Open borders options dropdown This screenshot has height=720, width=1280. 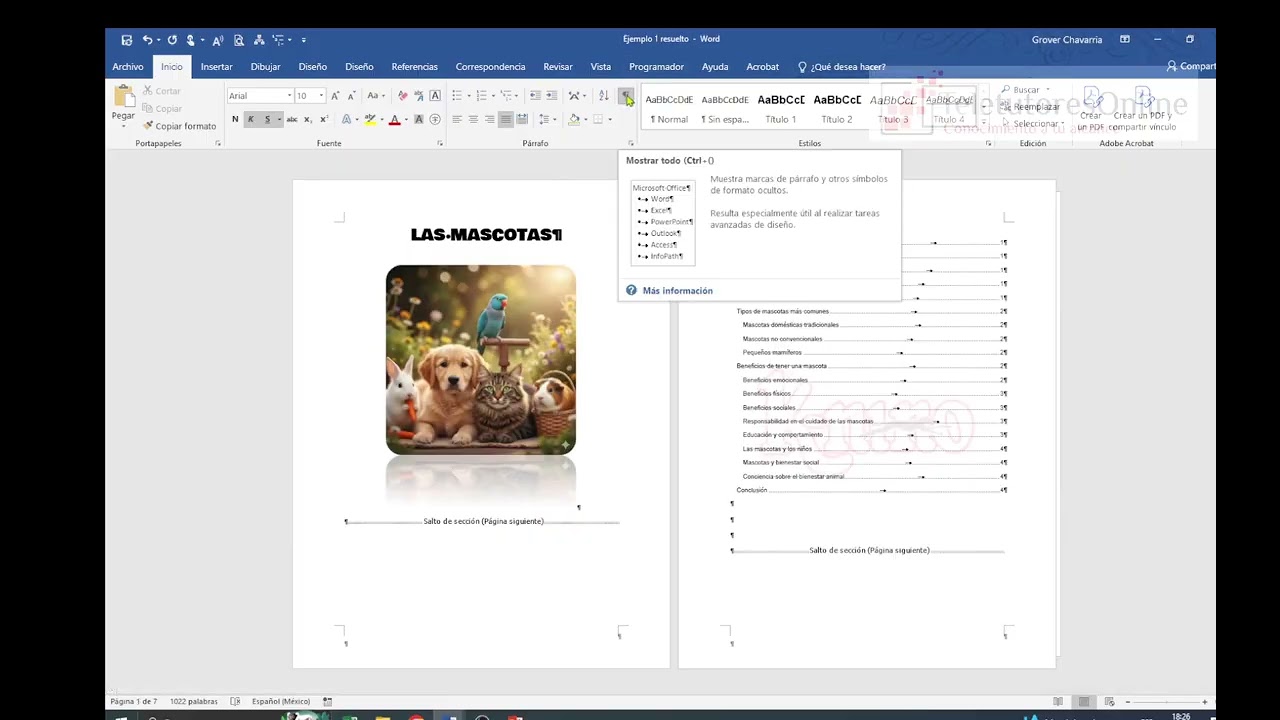click(610, 119)
